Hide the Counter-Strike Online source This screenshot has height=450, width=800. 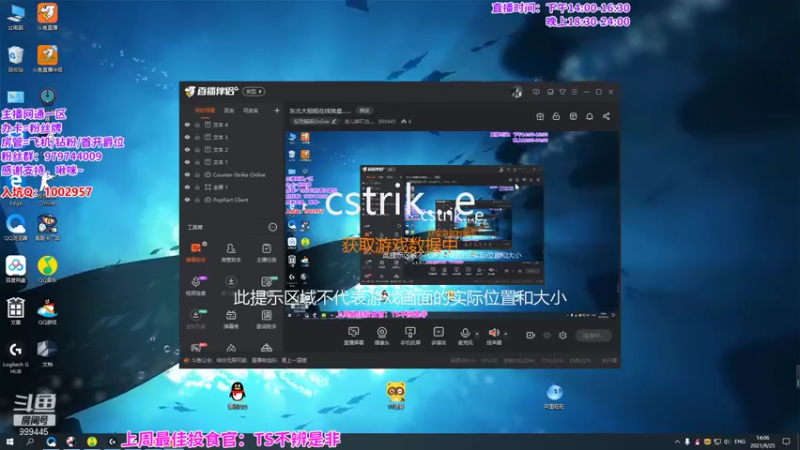tap(187, 174)
